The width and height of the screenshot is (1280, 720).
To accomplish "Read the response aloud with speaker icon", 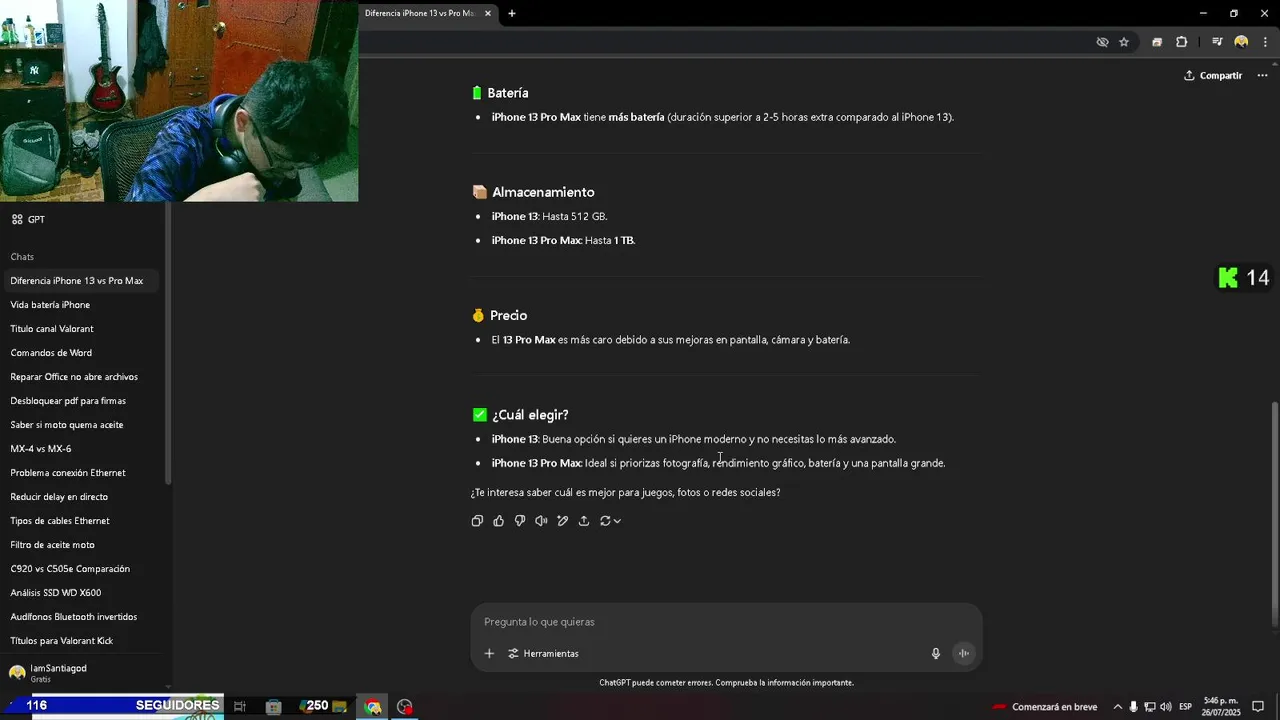I will (x=541, y=521).
